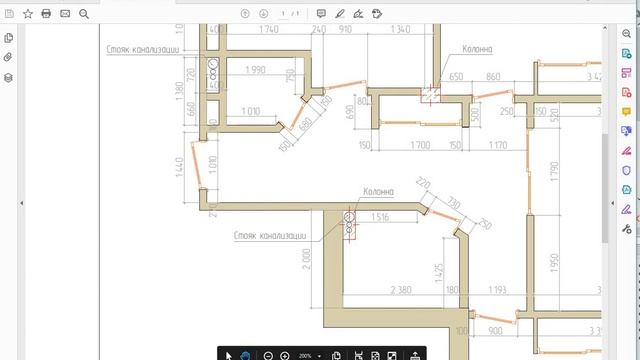Open Fill and Sign purple pen tool
640x360 pixels.
[x=627, y=209]
